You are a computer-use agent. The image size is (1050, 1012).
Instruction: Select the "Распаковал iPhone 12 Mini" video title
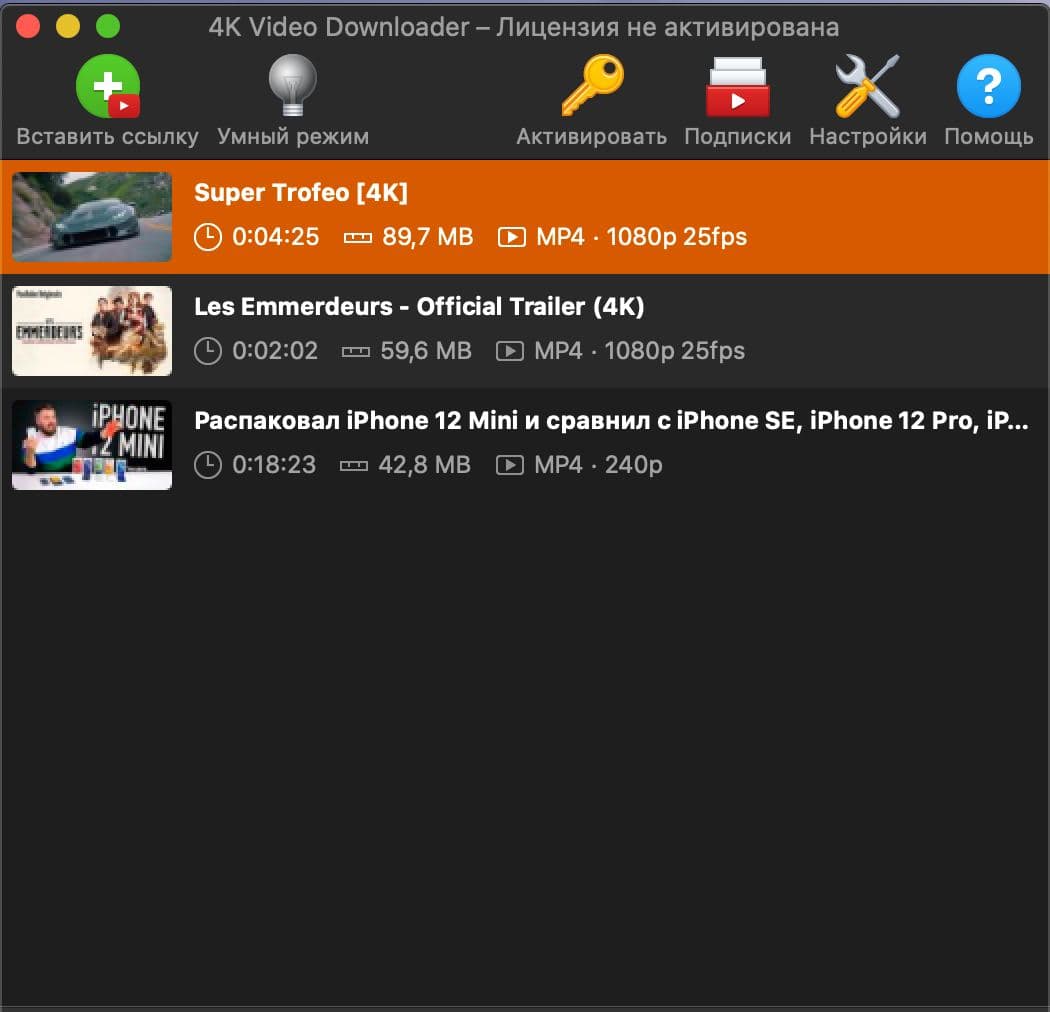click(611, 421)
